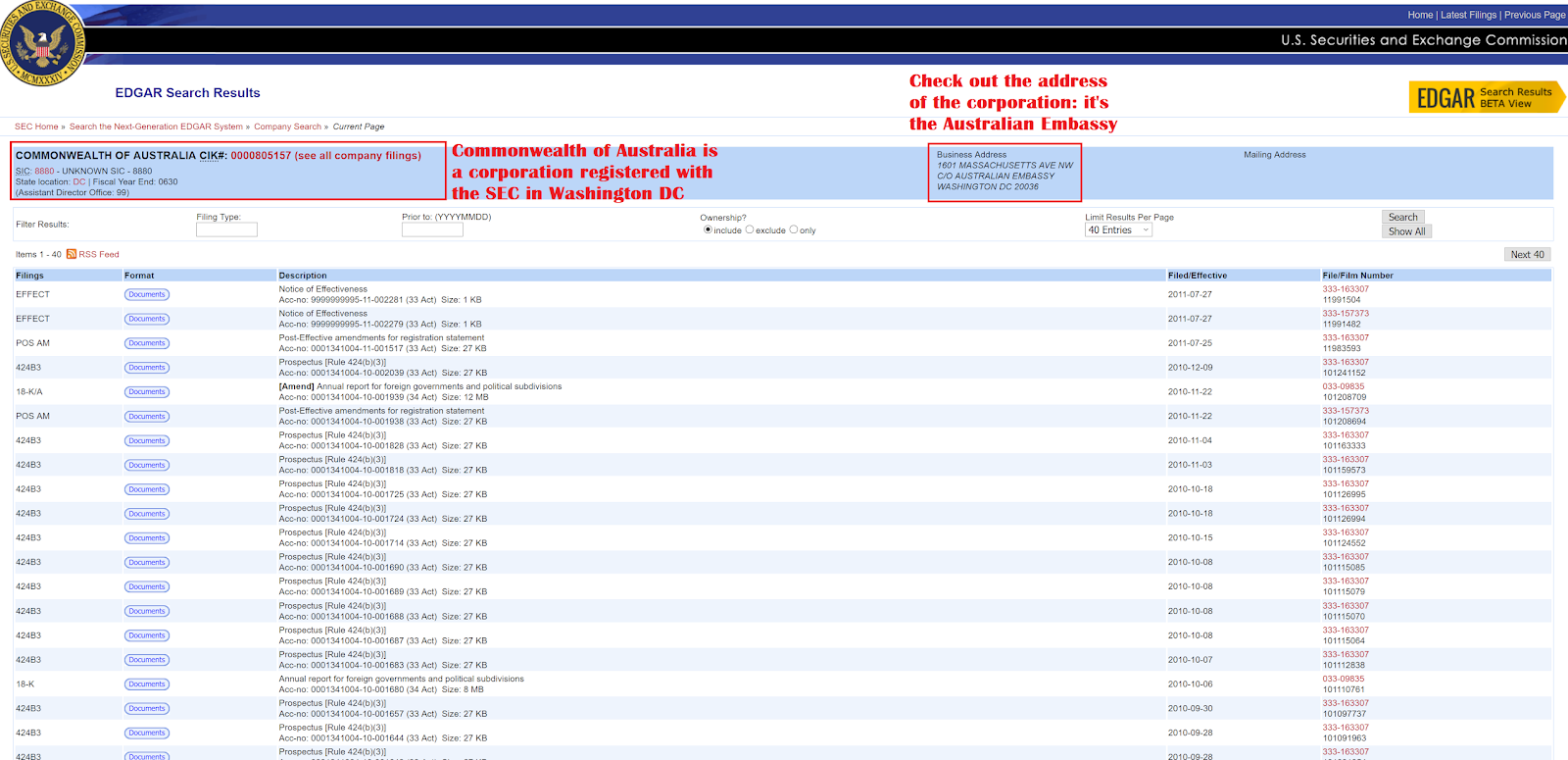Open Latest Filings in top bar

[1468, 15]
